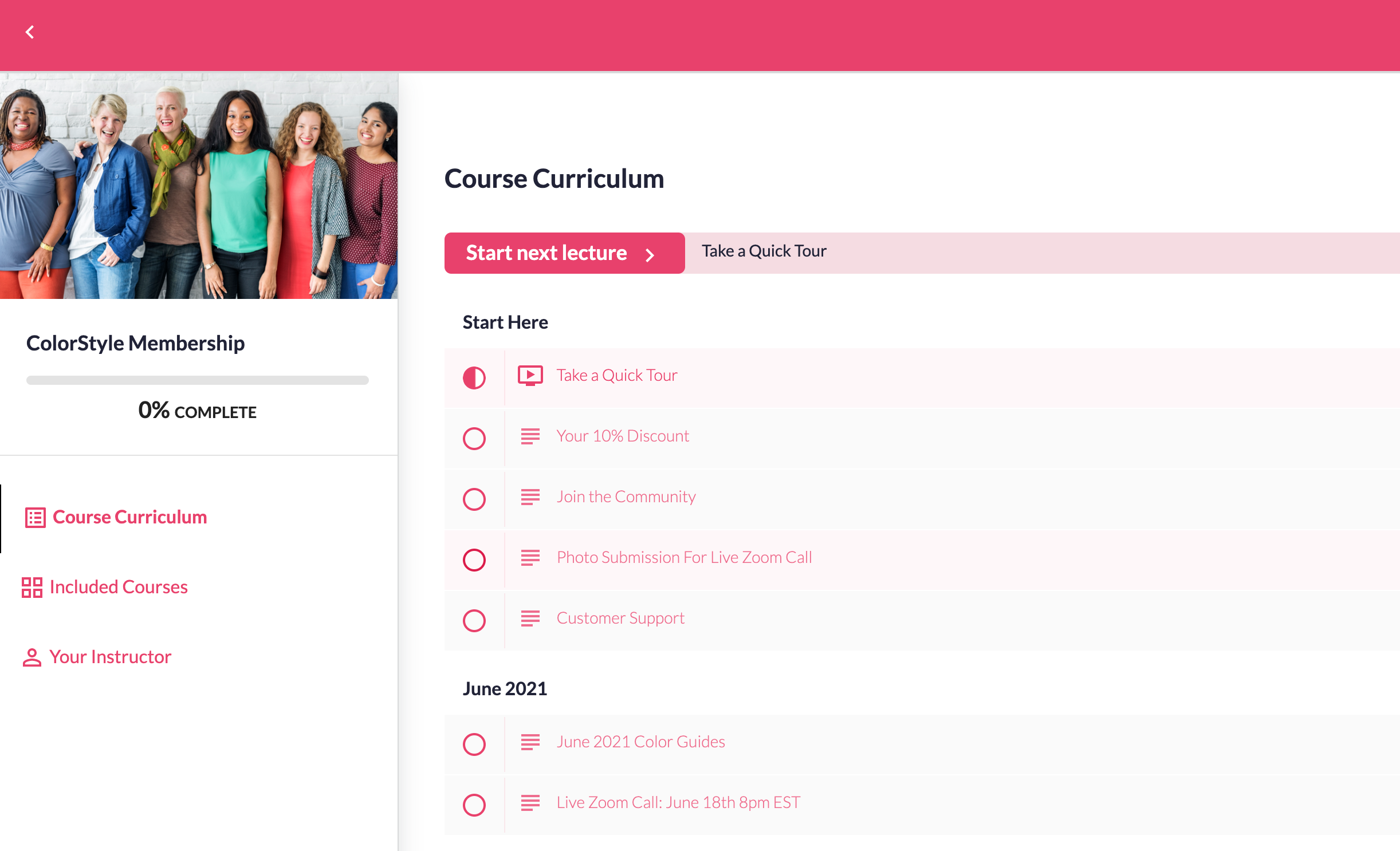Open Included Courses in the sidebar

tap(119, 587)
